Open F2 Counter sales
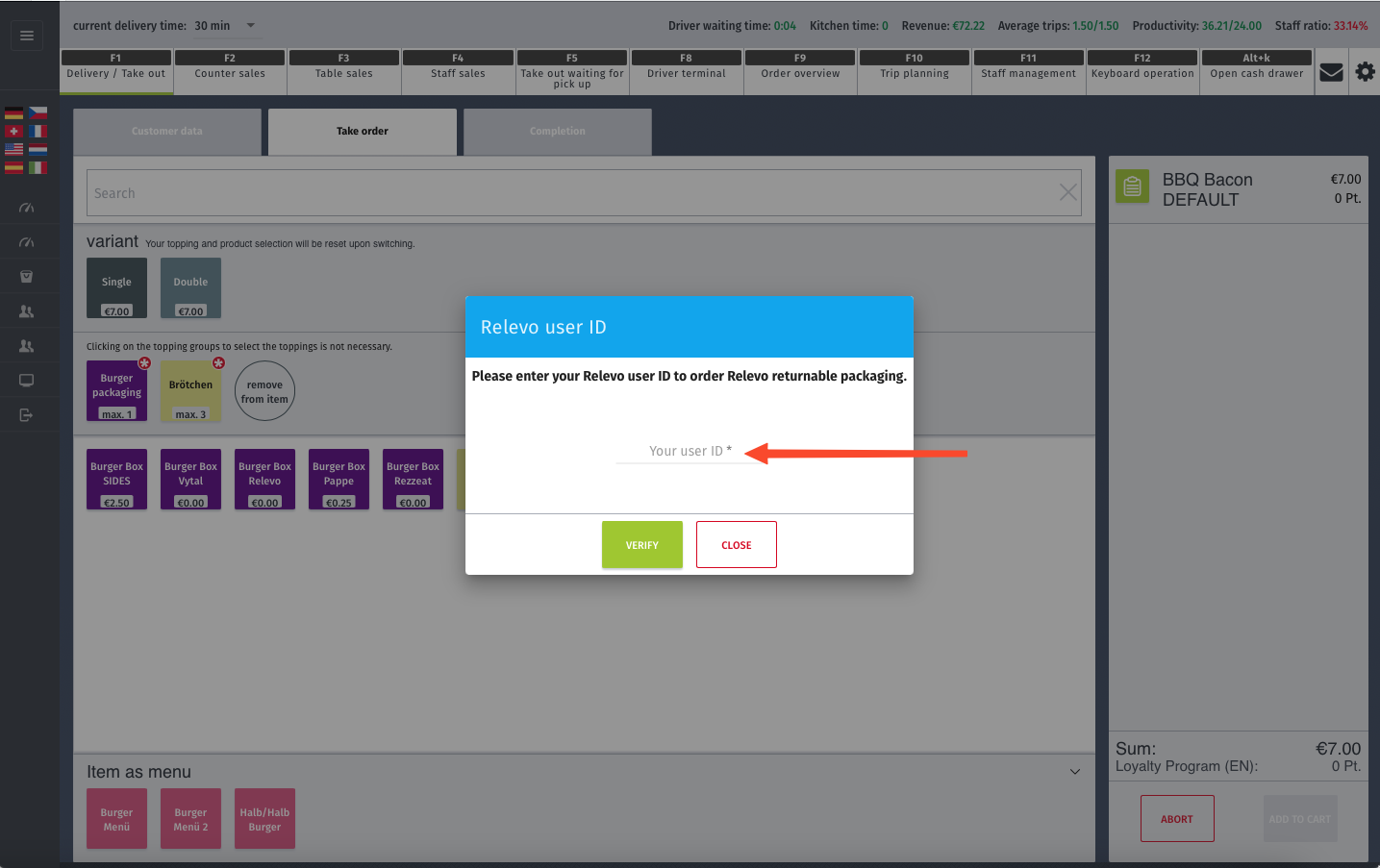This screenshot has height=868, width=1380. pos(230,72)
